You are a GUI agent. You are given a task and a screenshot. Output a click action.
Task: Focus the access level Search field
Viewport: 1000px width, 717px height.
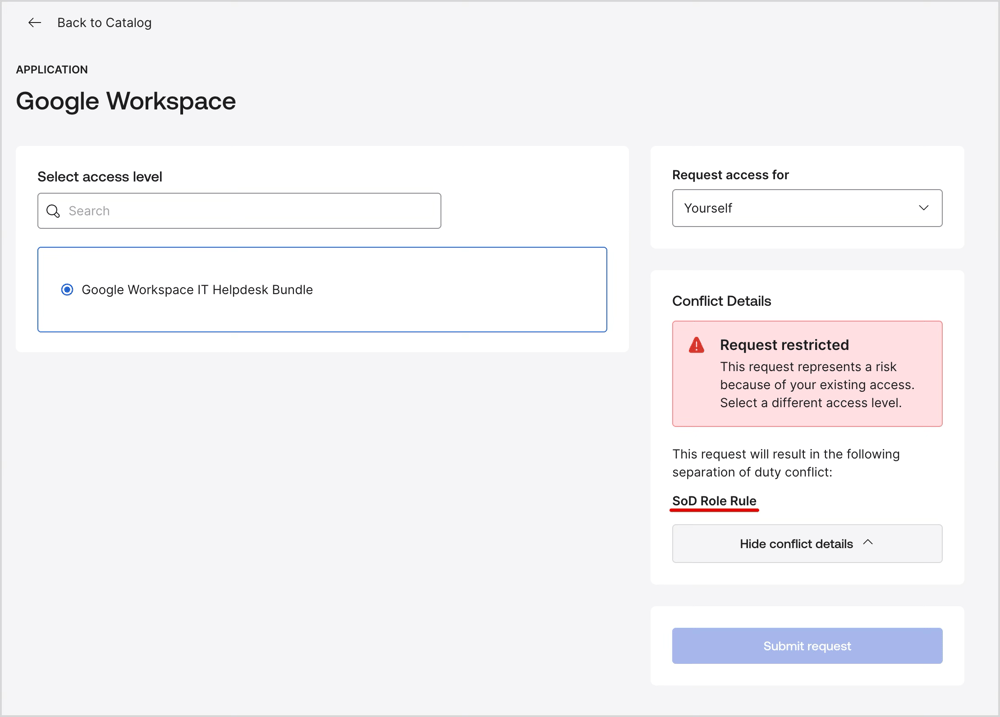(x=239, y=211)
